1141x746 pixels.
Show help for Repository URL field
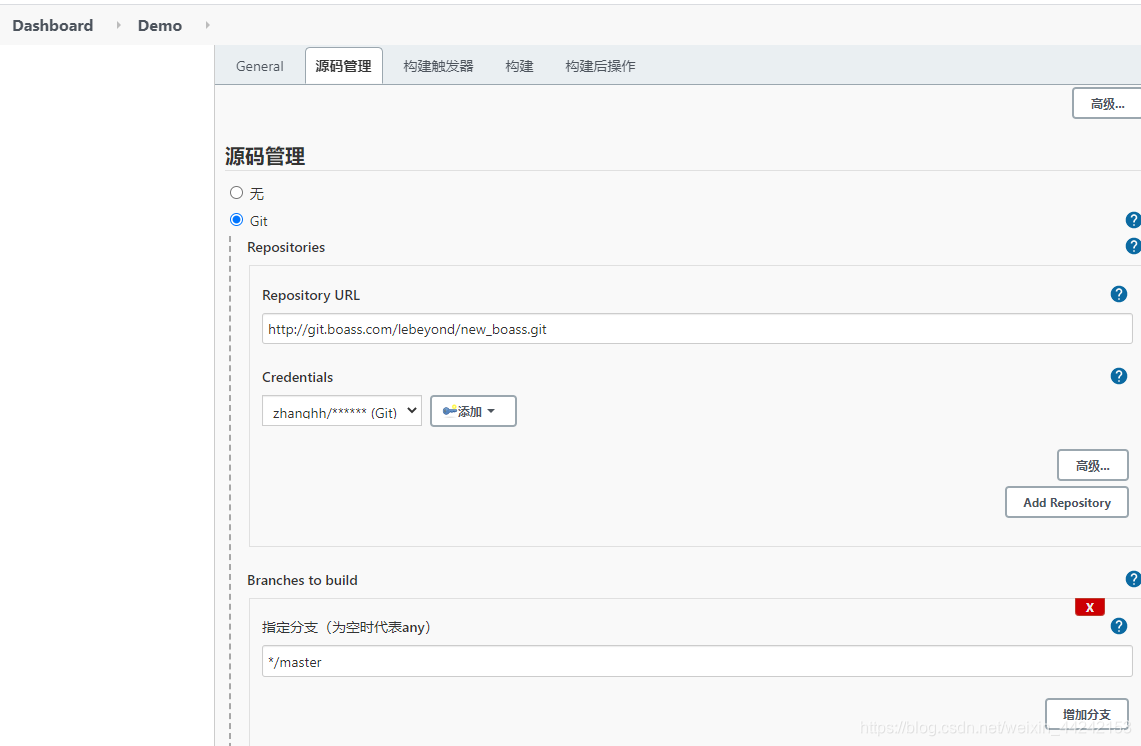click(x=1118, y=294)
